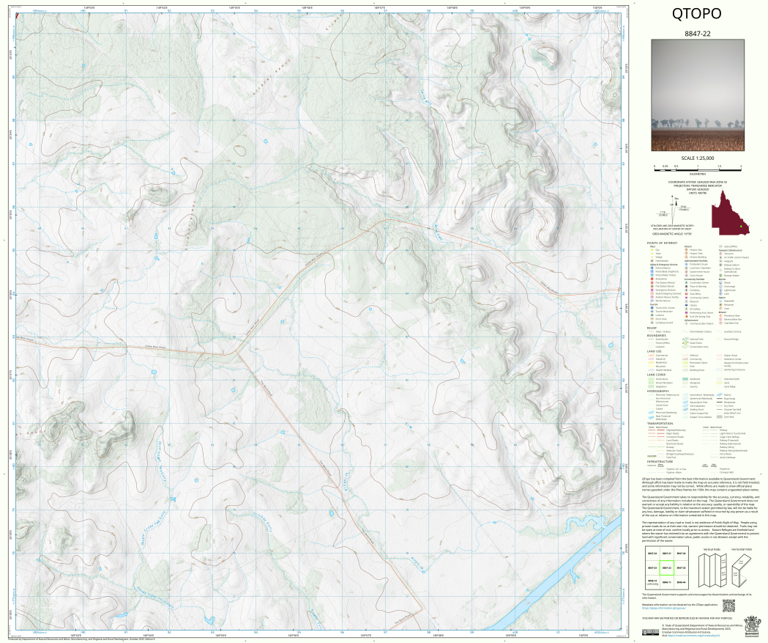Click the Queensland Government crest logo
768x643 pixels.
point(750,627)
